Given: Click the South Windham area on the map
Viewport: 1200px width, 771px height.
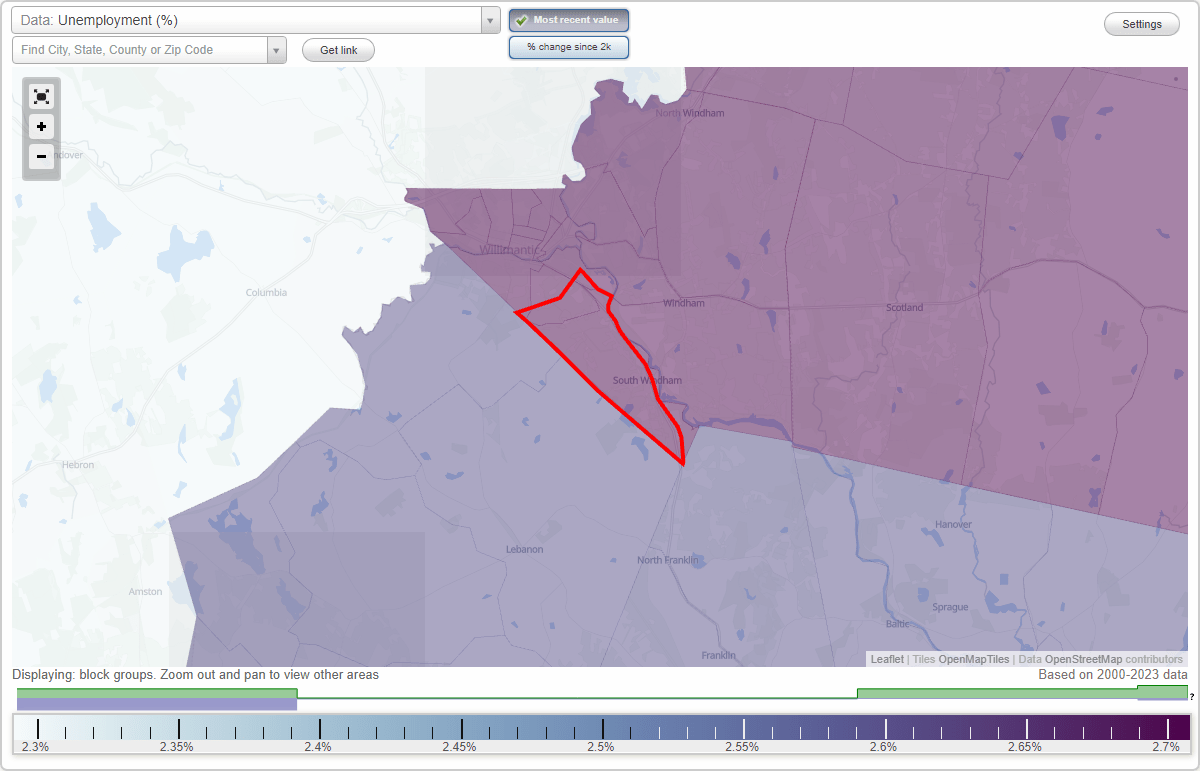Looking at the screenshot, I should 648,380.
